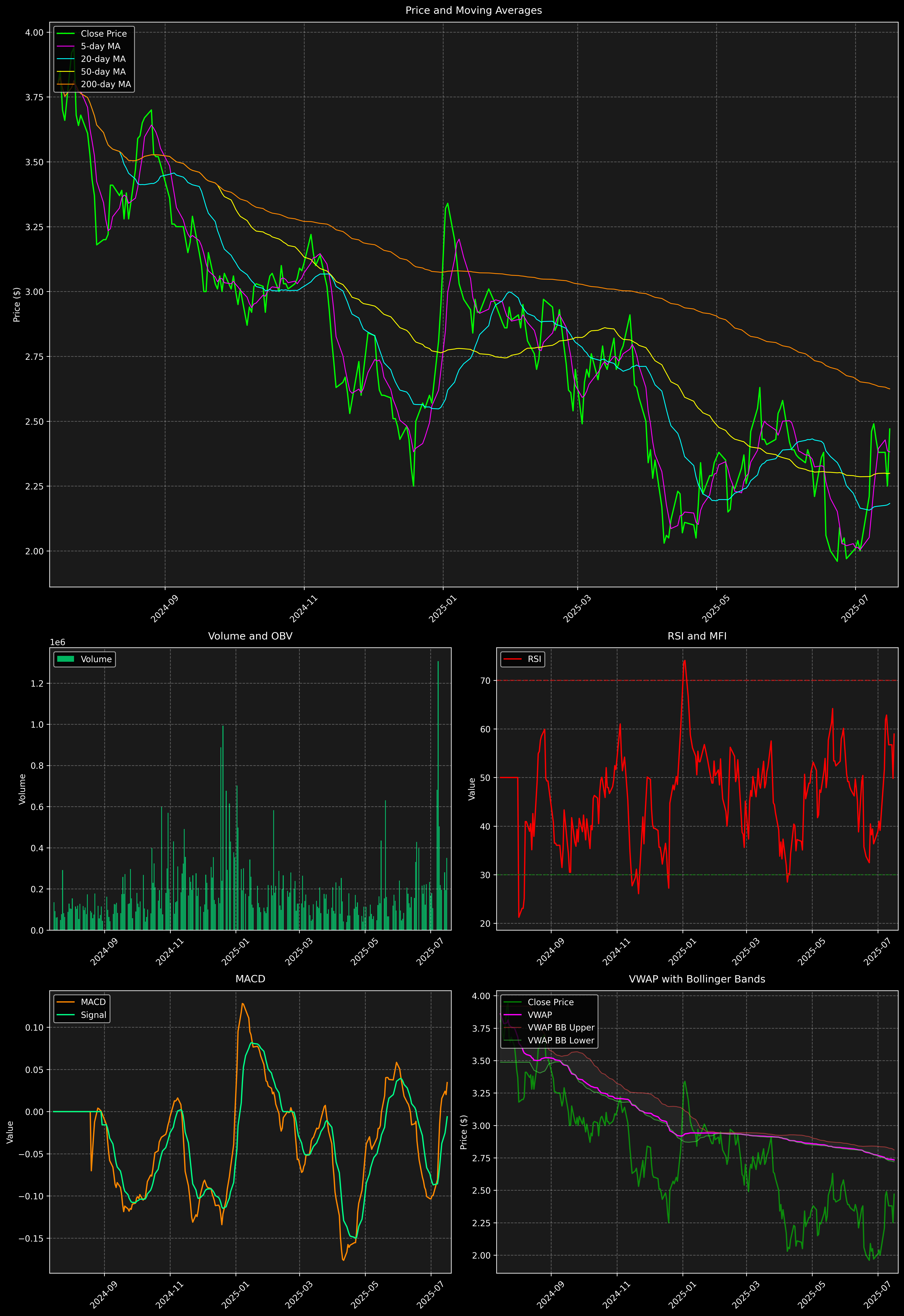Screen dimensions: 904x1316
Task: Select the 'Volume' y-axis label
Action: tap(23, 789)
